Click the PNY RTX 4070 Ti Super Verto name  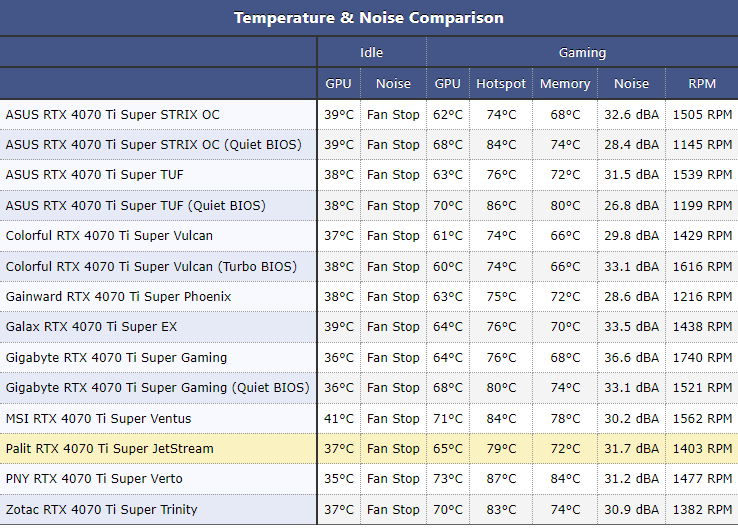coord(94,479)
